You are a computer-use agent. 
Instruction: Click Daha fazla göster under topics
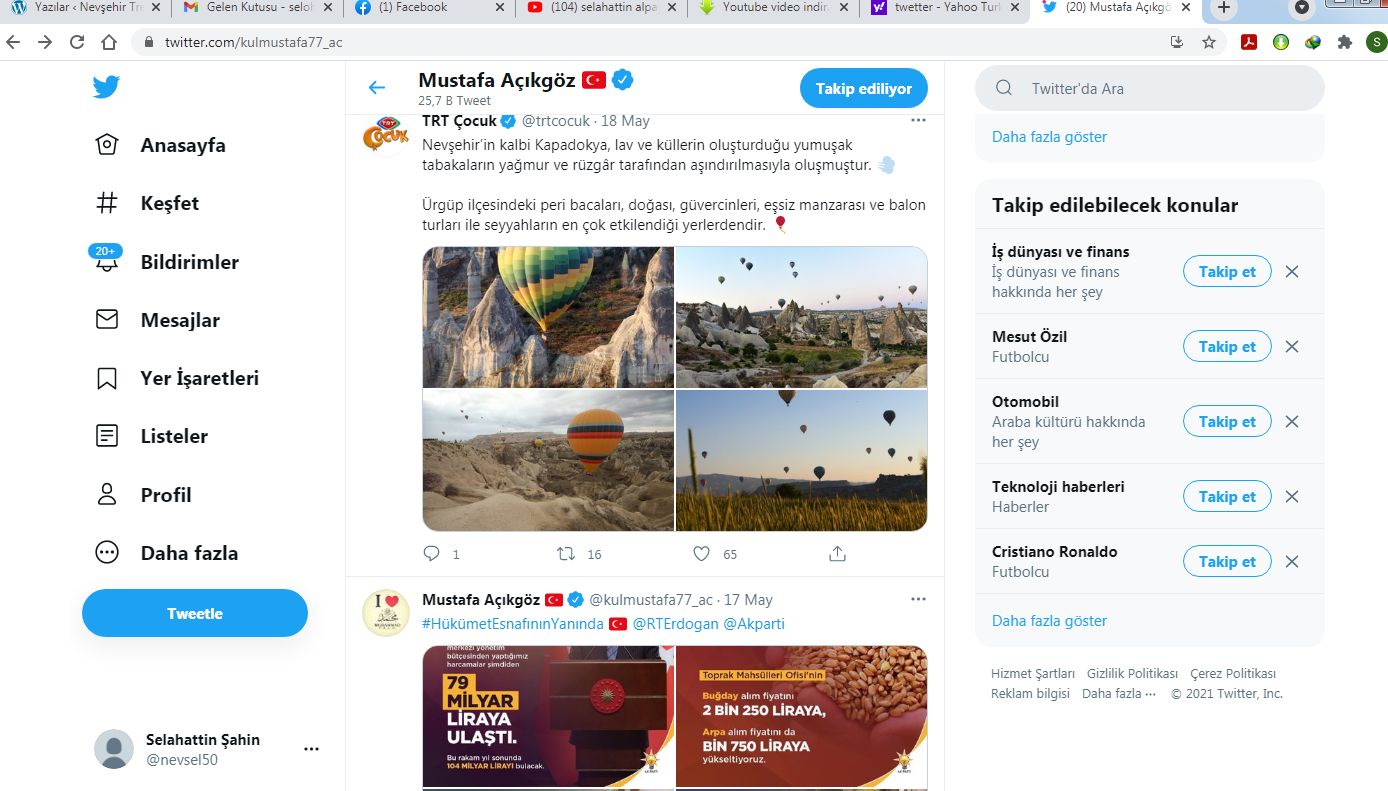coord(1049,620)
